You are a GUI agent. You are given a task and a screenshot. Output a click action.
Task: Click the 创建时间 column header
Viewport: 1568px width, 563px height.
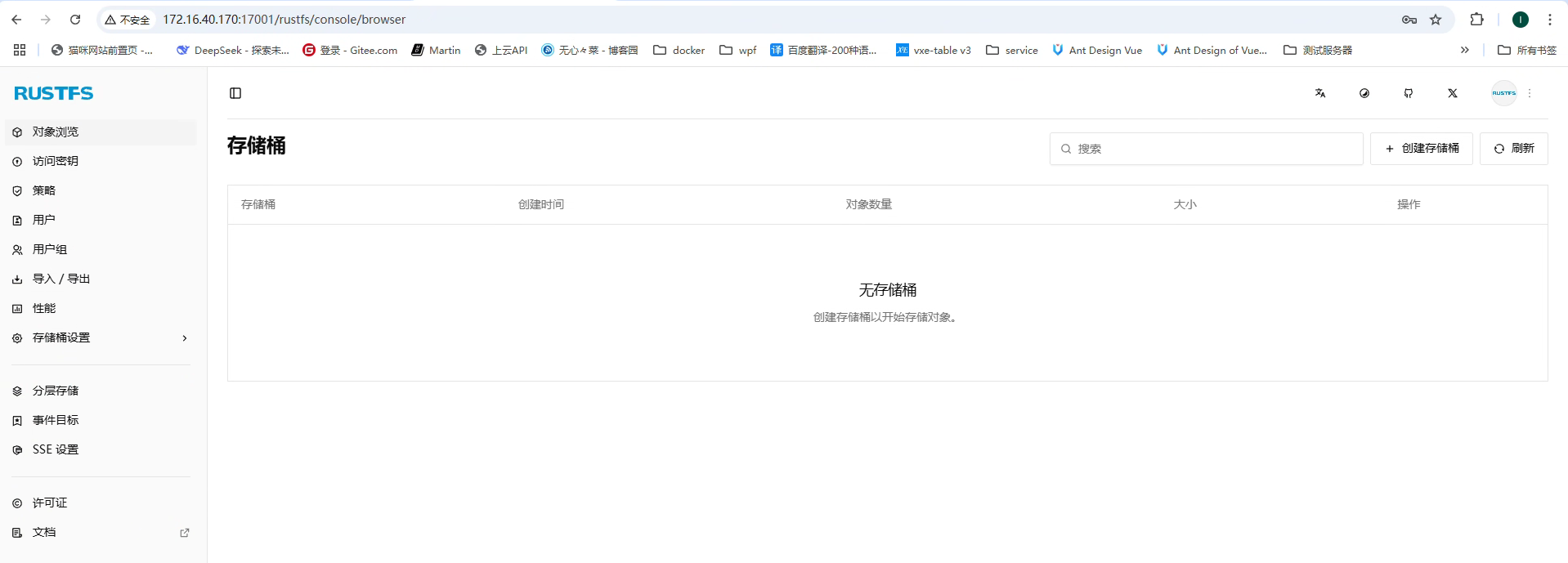541,204
